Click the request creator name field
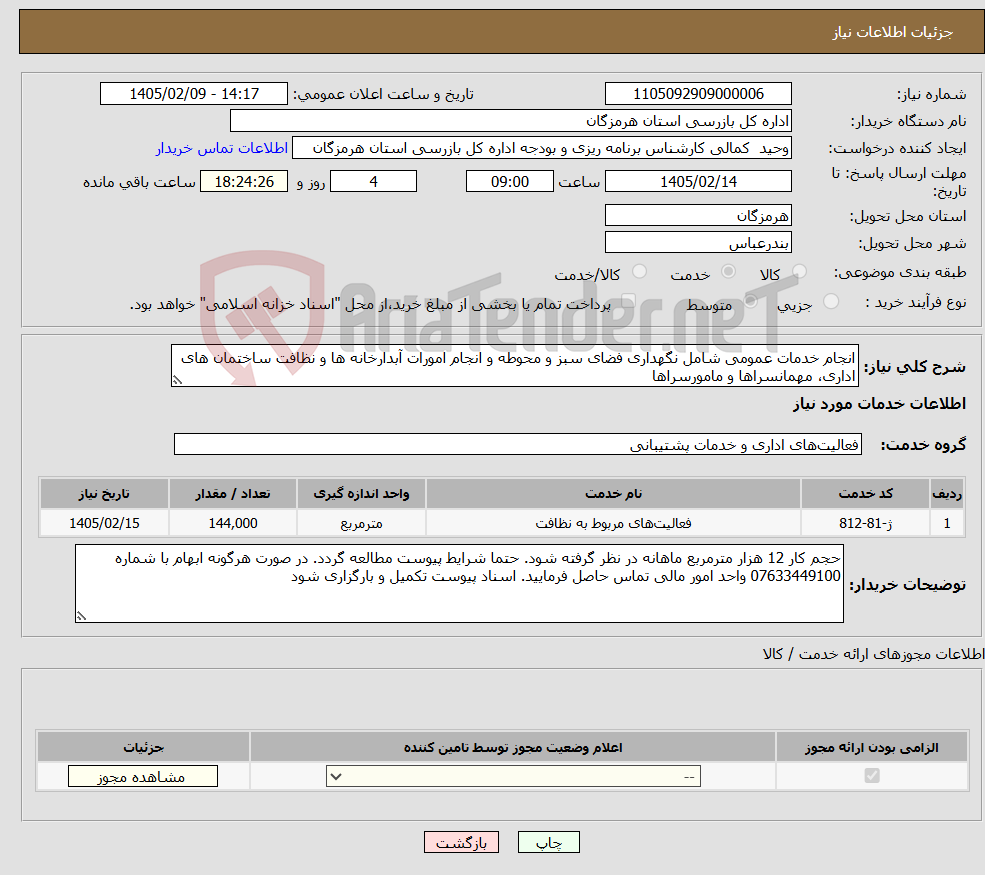Viewport: 985px width, 875px height. coord(541,148)
